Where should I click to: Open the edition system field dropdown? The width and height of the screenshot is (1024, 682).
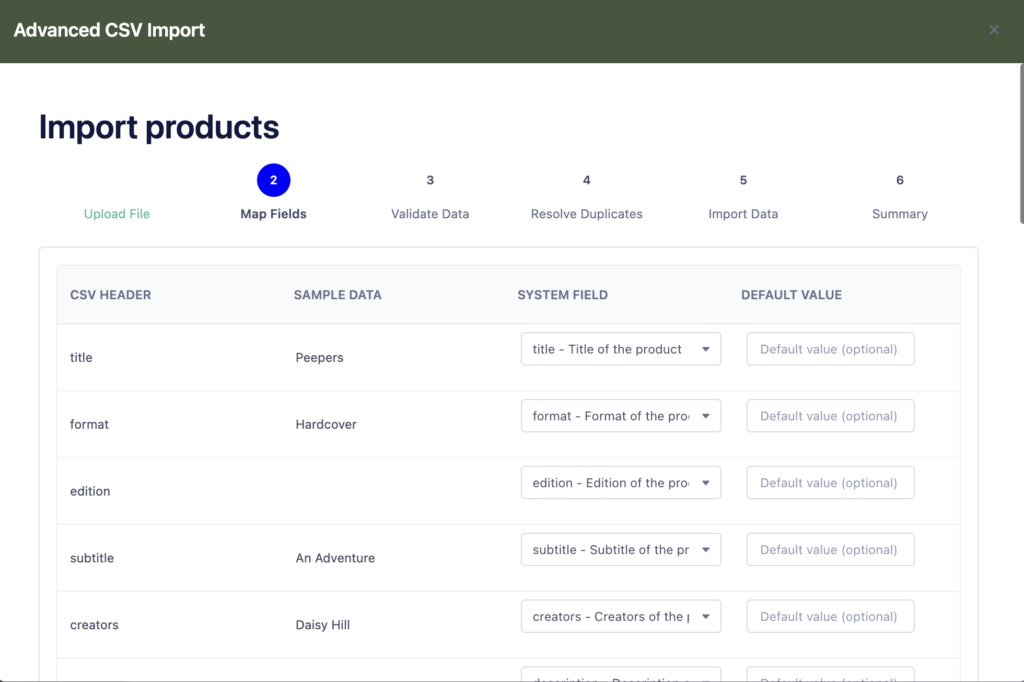pyautogui.click(x=620, y=483)
